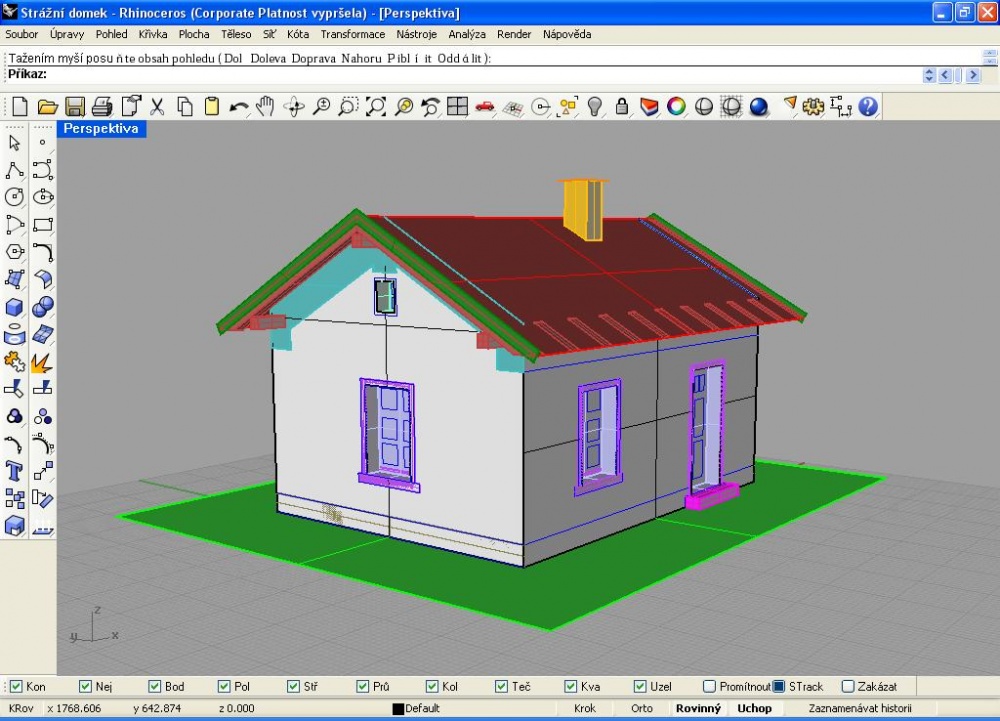Select the Box solid tool
1000x721 pixels.
15,307
